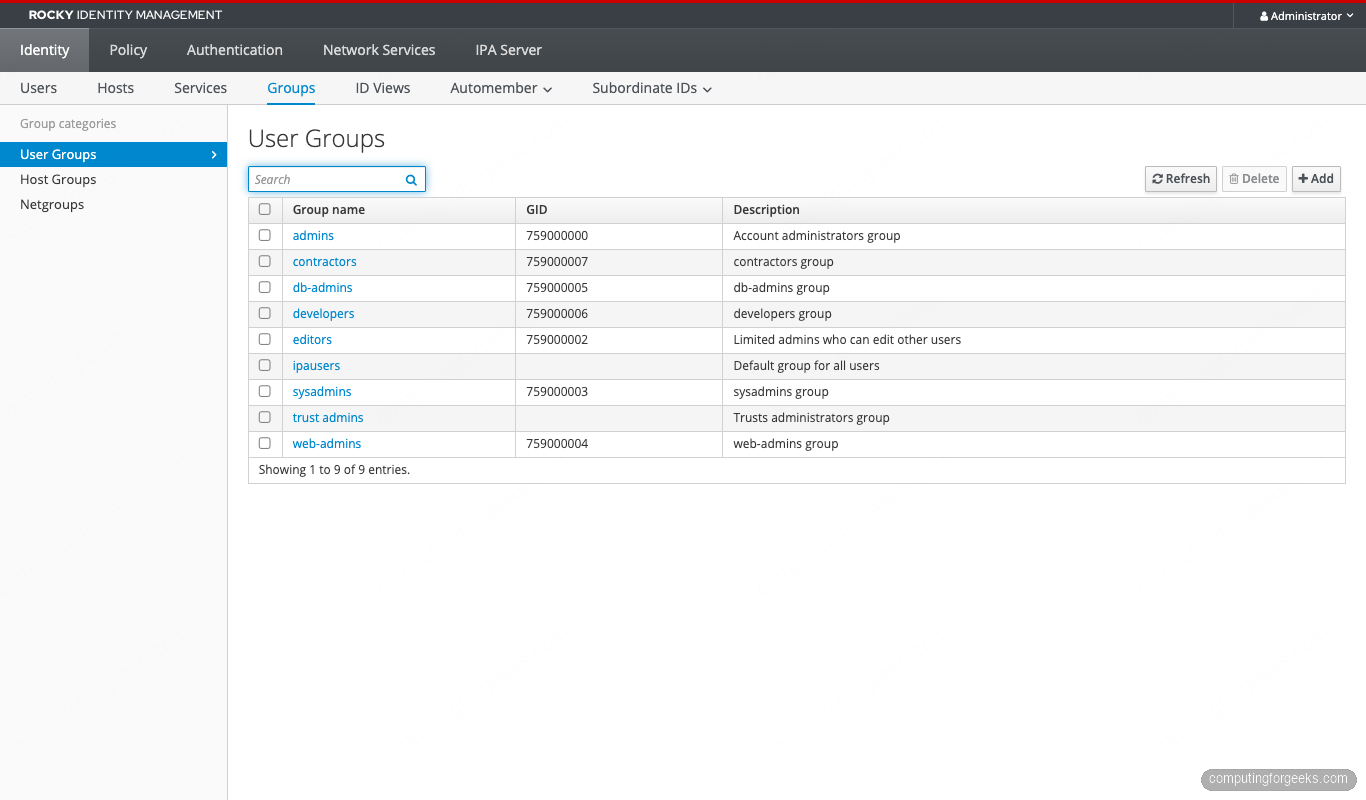Click 'Account administrators group' description
Image resolution: width=1366 pixels, height=800 pixels.
point(817,236)
